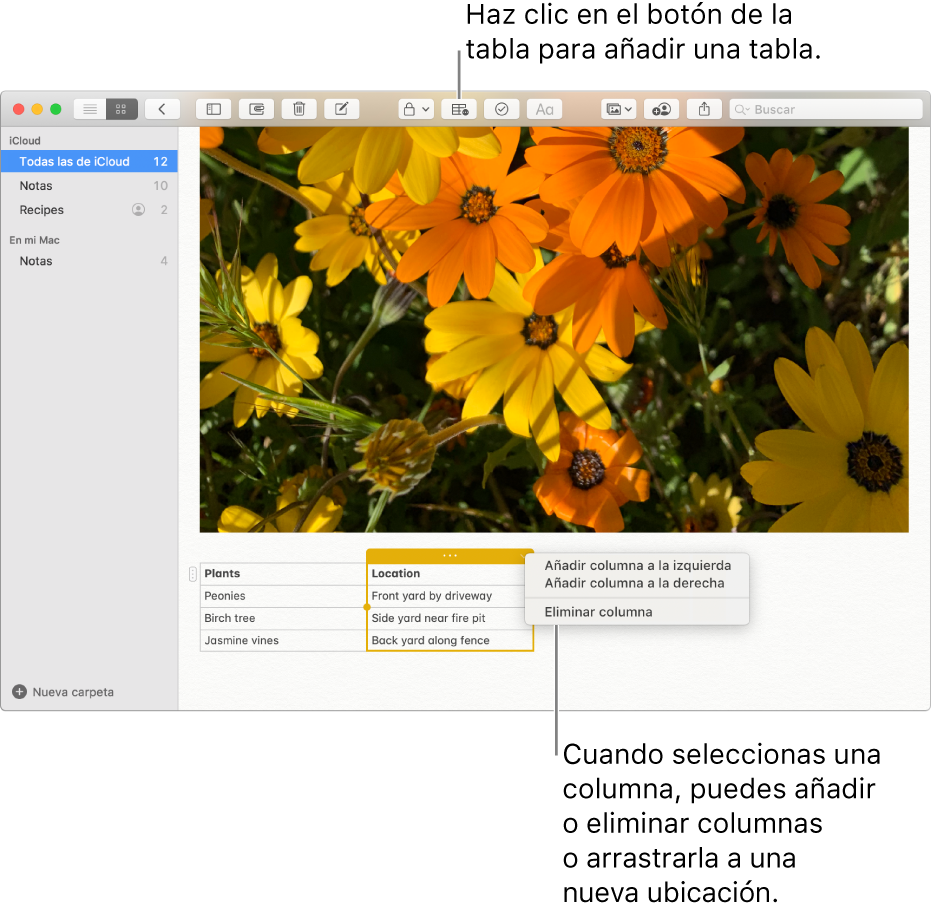931x915 pixels.
Task: Click the En mi Mac section header
Action: click(34, 240)
